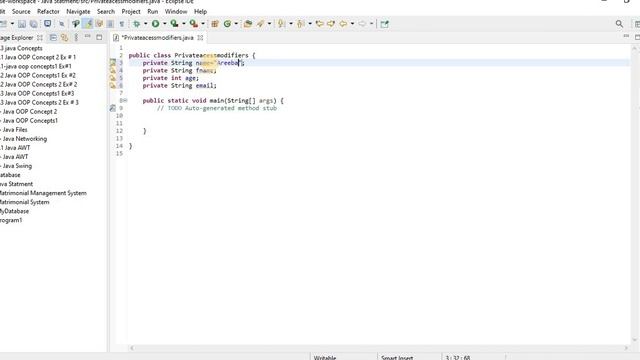Select the Privateacessmodifiers.java editor tab

tap(158, 38)
